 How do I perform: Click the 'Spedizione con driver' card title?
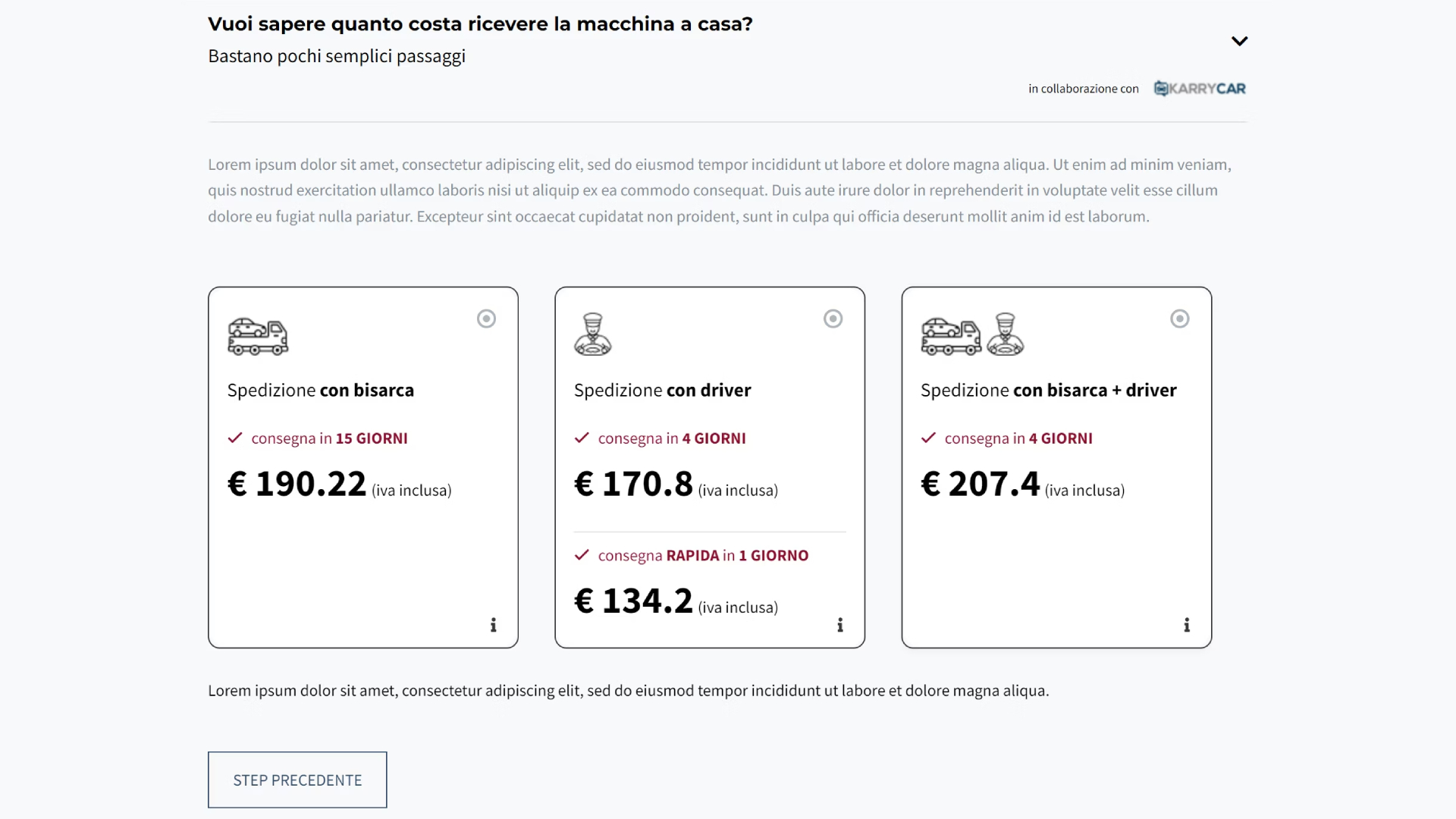pyautogui.click(x=662, y=391)
